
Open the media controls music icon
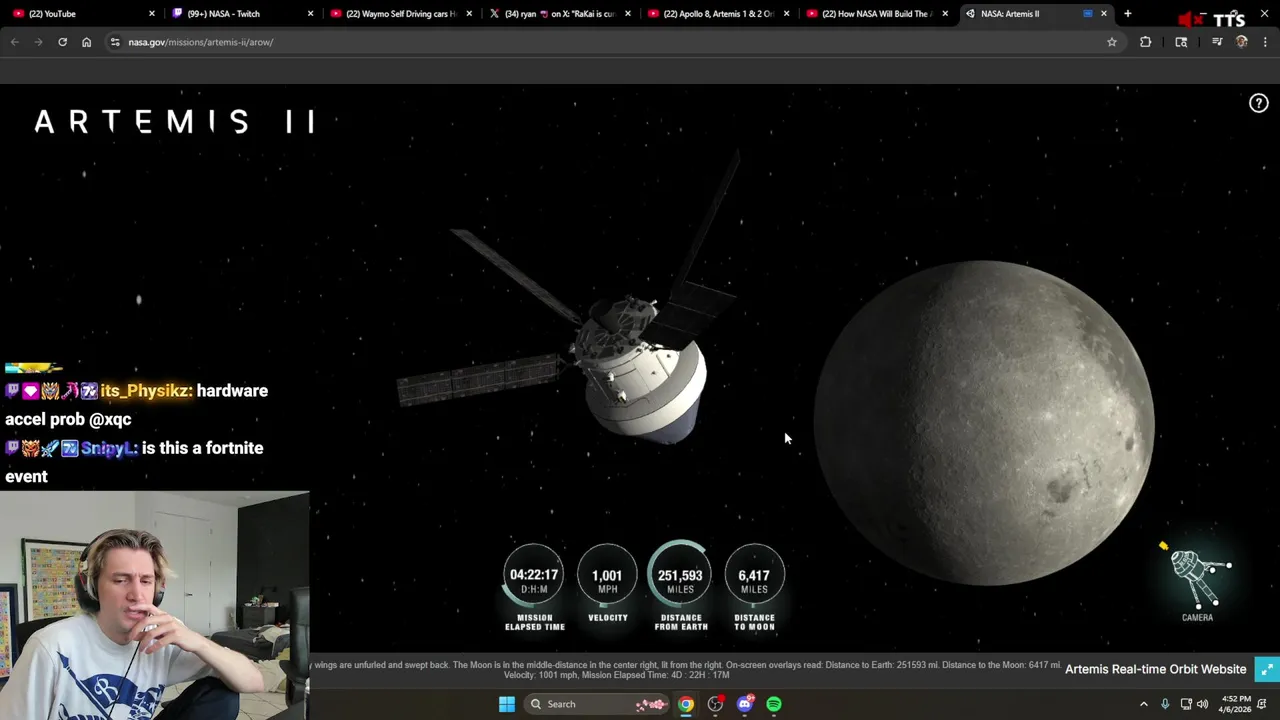[x=1217, y=42]
